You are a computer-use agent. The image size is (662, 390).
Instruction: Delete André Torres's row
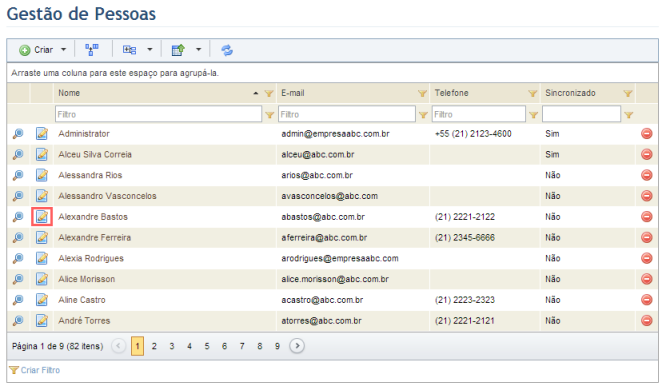point(646,321)
